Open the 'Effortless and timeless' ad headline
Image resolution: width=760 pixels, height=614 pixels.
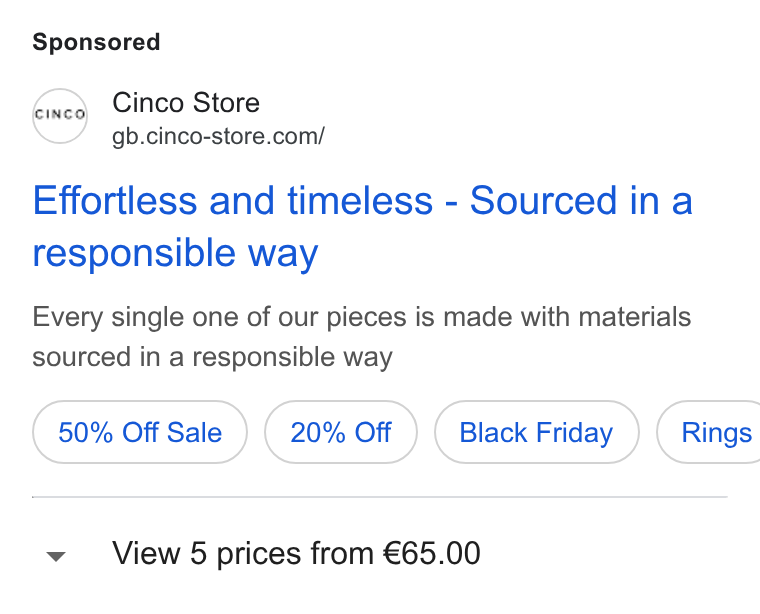(x=363, y=226)
